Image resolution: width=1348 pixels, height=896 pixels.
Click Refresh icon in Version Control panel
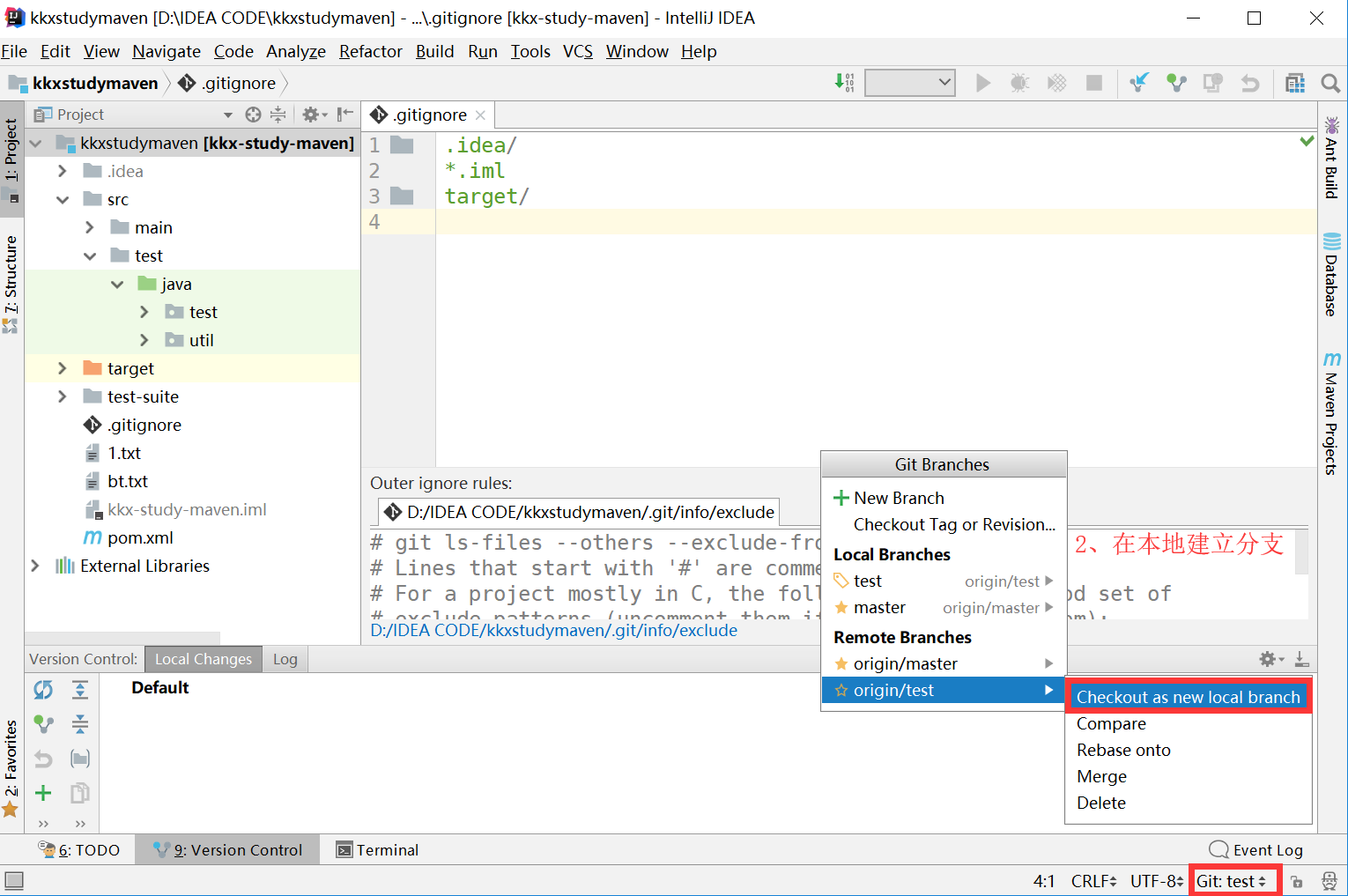pyautogui.click(x=43, y=689)
